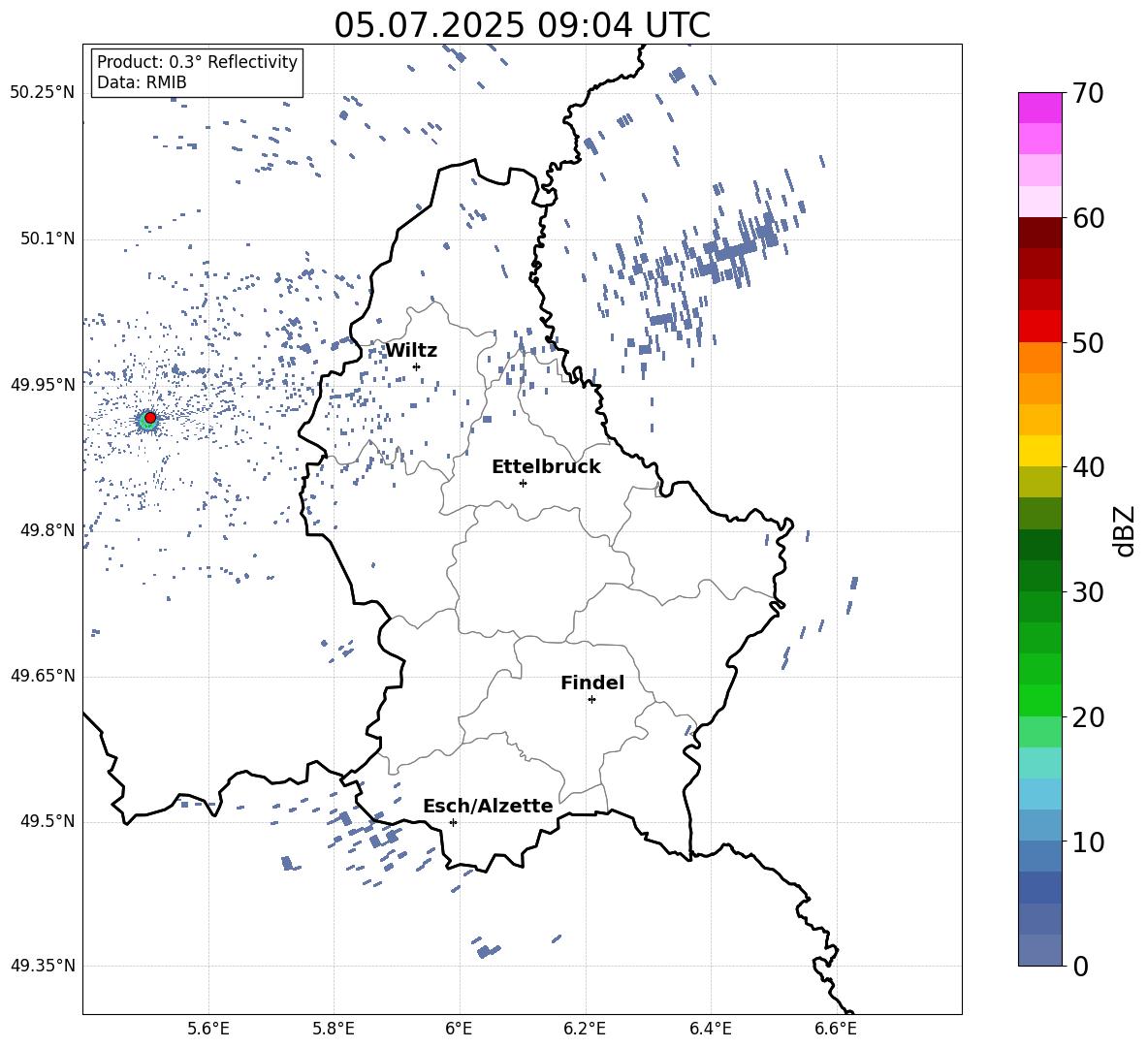The width and height of the screenshot is (1148, 1048).
Task: Pick the olive colorbar segment just below 40
Action: [1039, 482]
